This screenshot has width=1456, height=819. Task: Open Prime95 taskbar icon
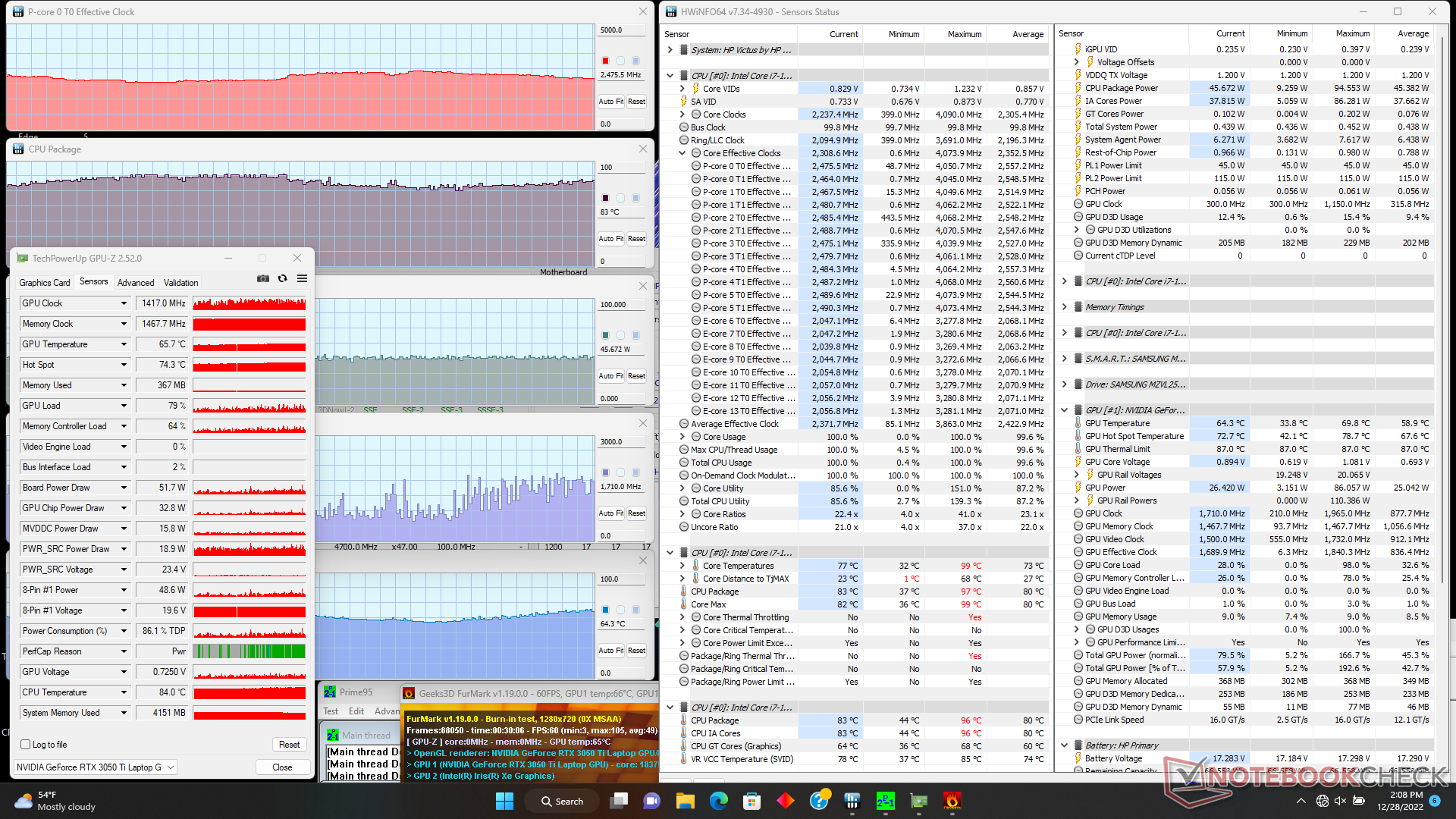click(x=885, y=801)
